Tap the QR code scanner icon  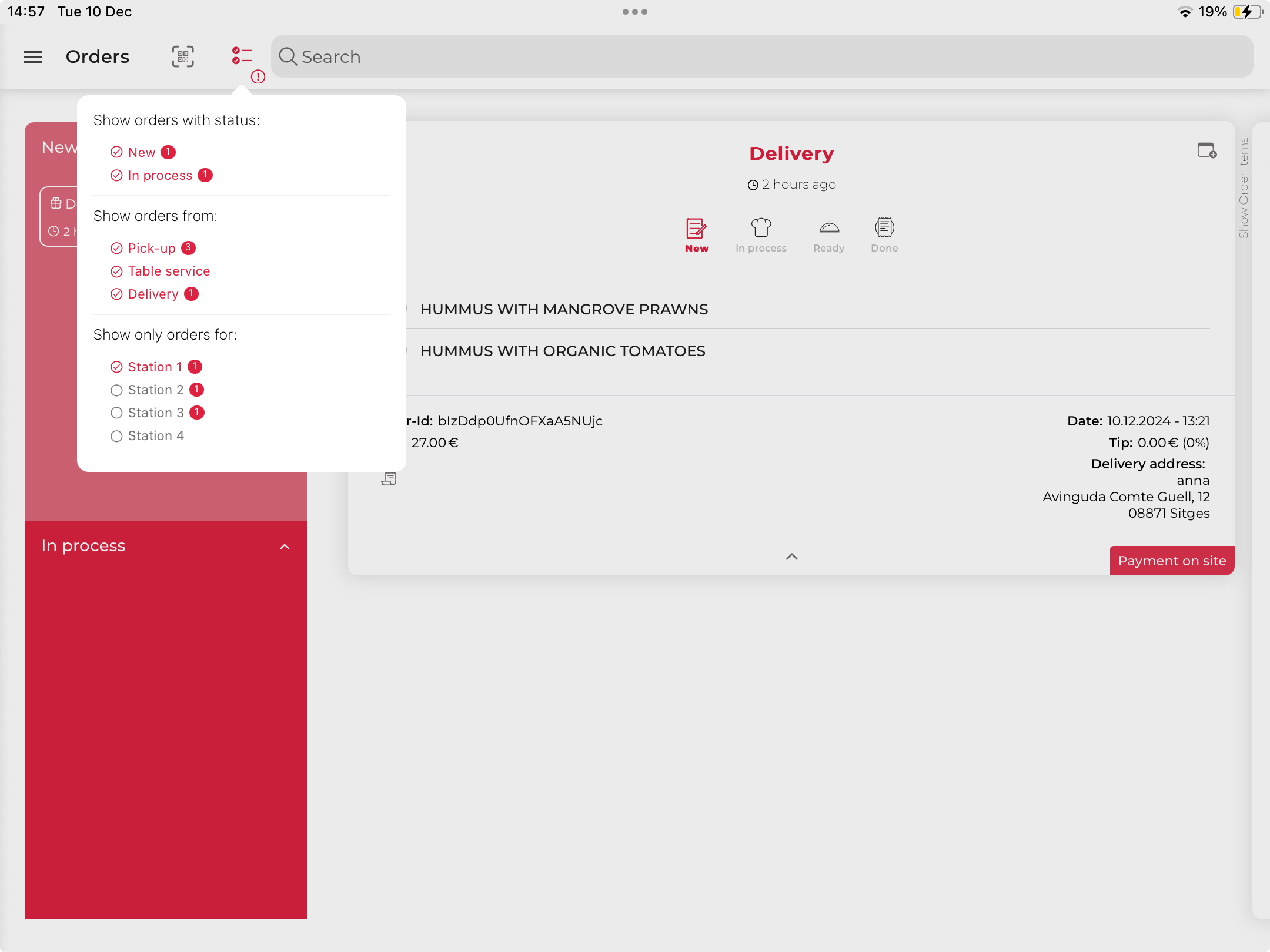(x=182, y=57)
